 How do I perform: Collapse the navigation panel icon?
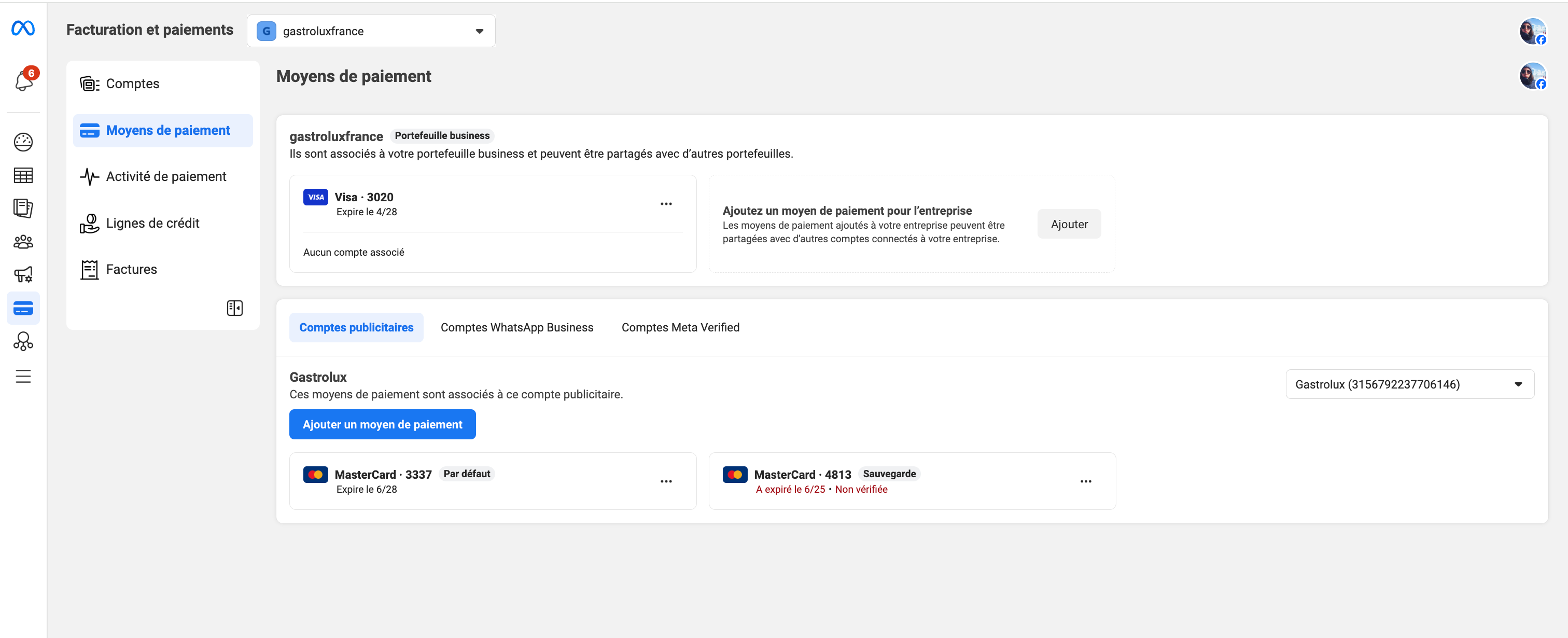235,308
